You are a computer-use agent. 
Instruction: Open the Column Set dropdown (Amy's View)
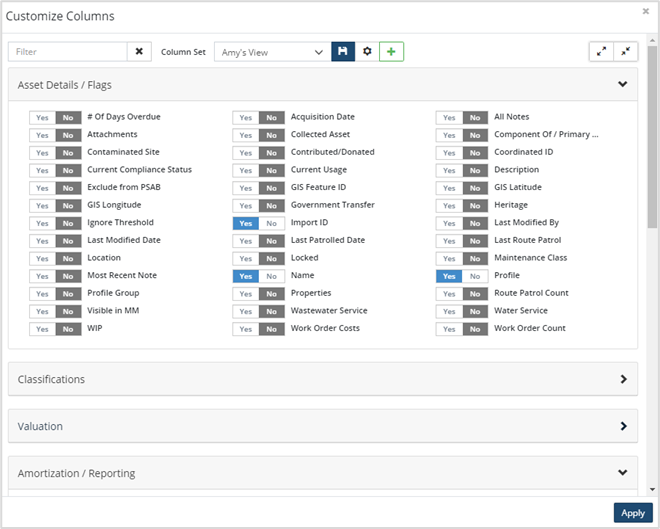point(270,51)
